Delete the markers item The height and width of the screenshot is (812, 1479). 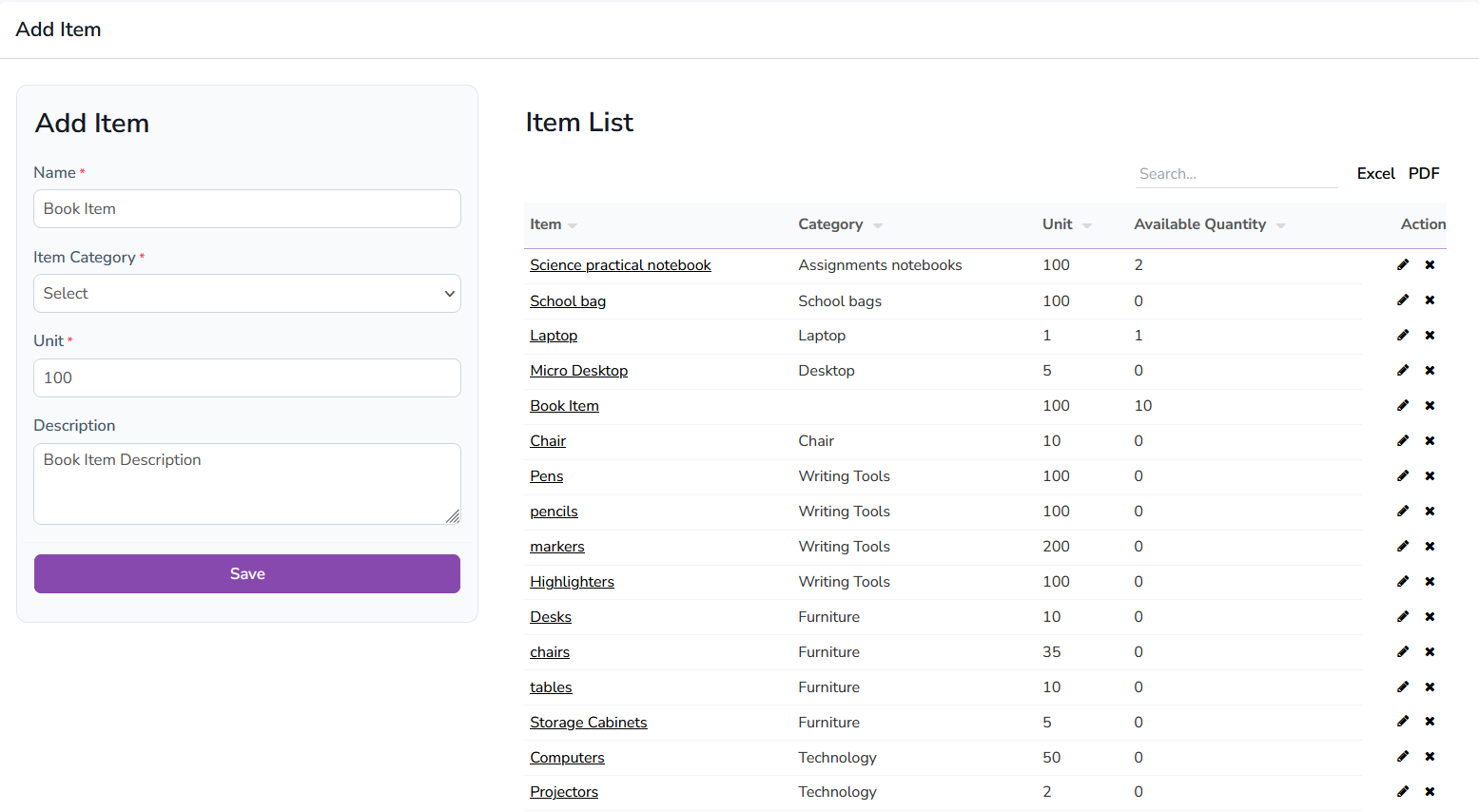coord(1430,546)
